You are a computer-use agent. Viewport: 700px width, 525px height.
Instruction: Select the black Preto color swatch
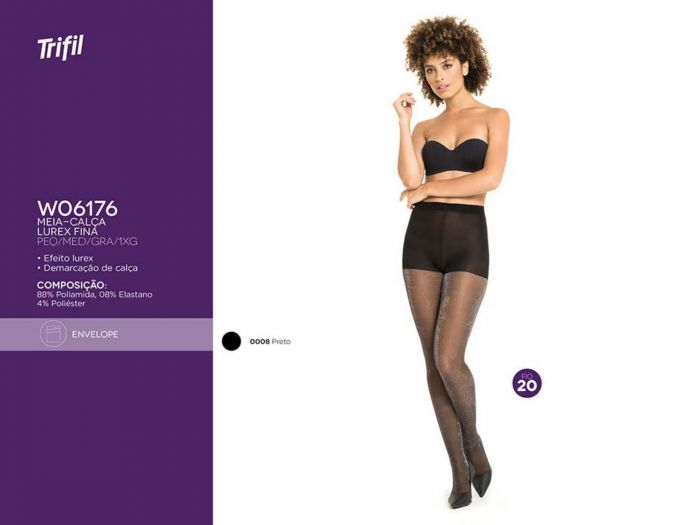click(231, 342)
